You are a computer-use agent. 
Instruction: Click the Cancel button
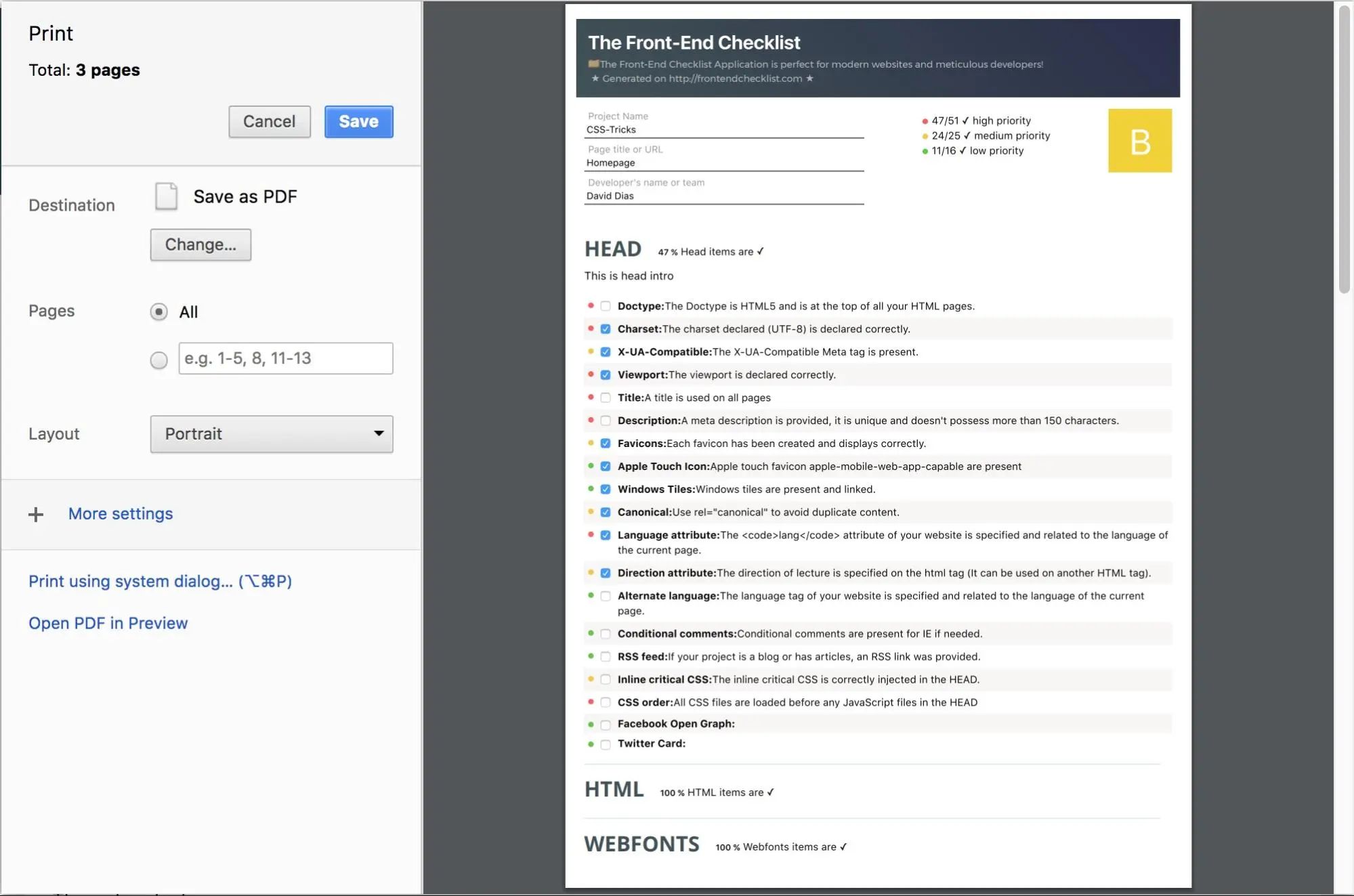[270, 122]
